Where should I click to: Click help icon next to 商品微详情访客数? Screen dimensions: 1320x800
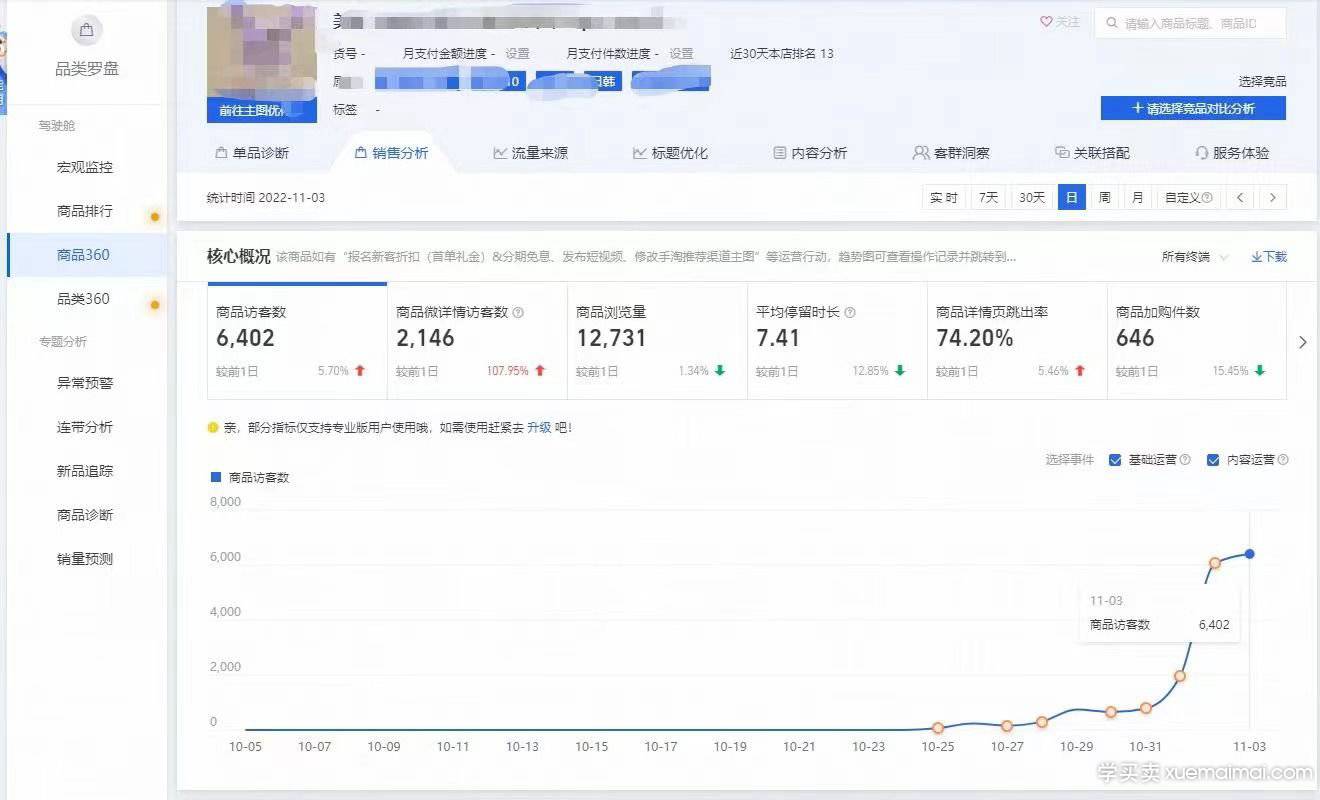coord(518,312)
